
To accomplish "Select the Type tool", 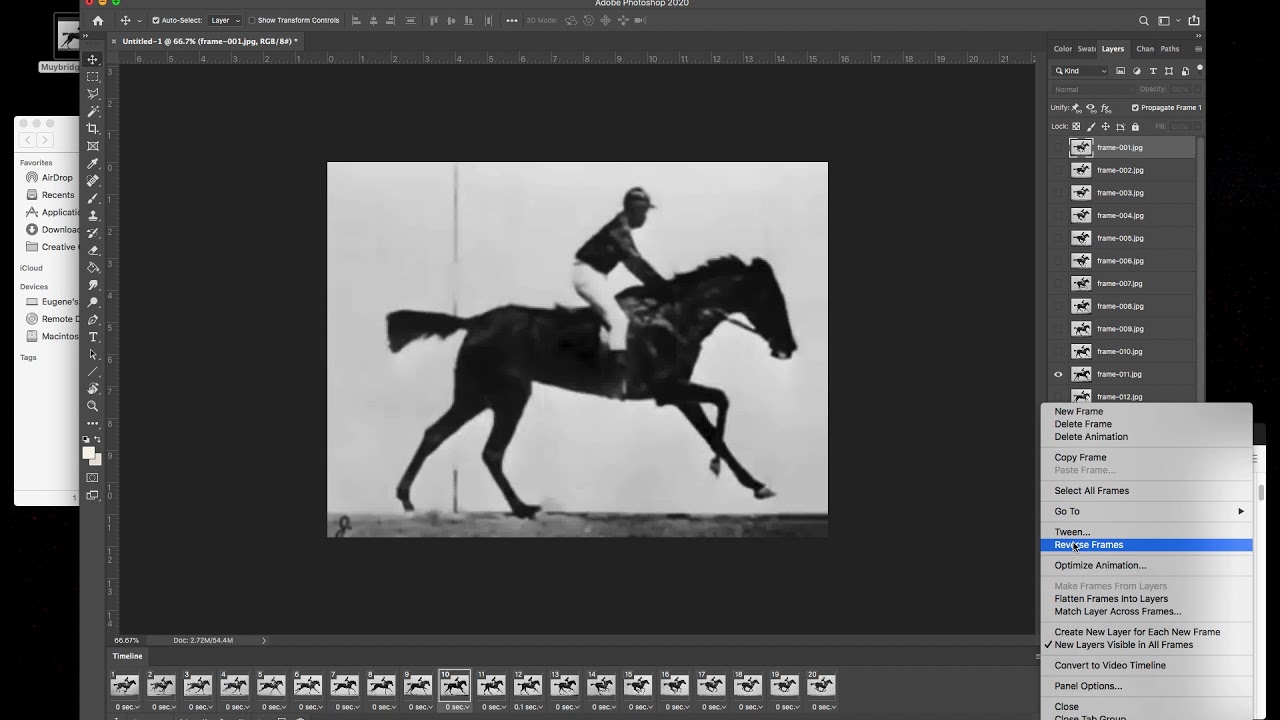I will [x=93, y=337].
